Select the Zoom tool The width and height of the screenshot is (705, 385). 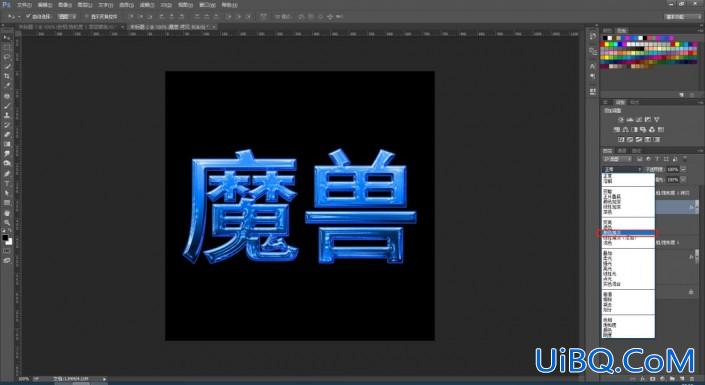(7, 222)
